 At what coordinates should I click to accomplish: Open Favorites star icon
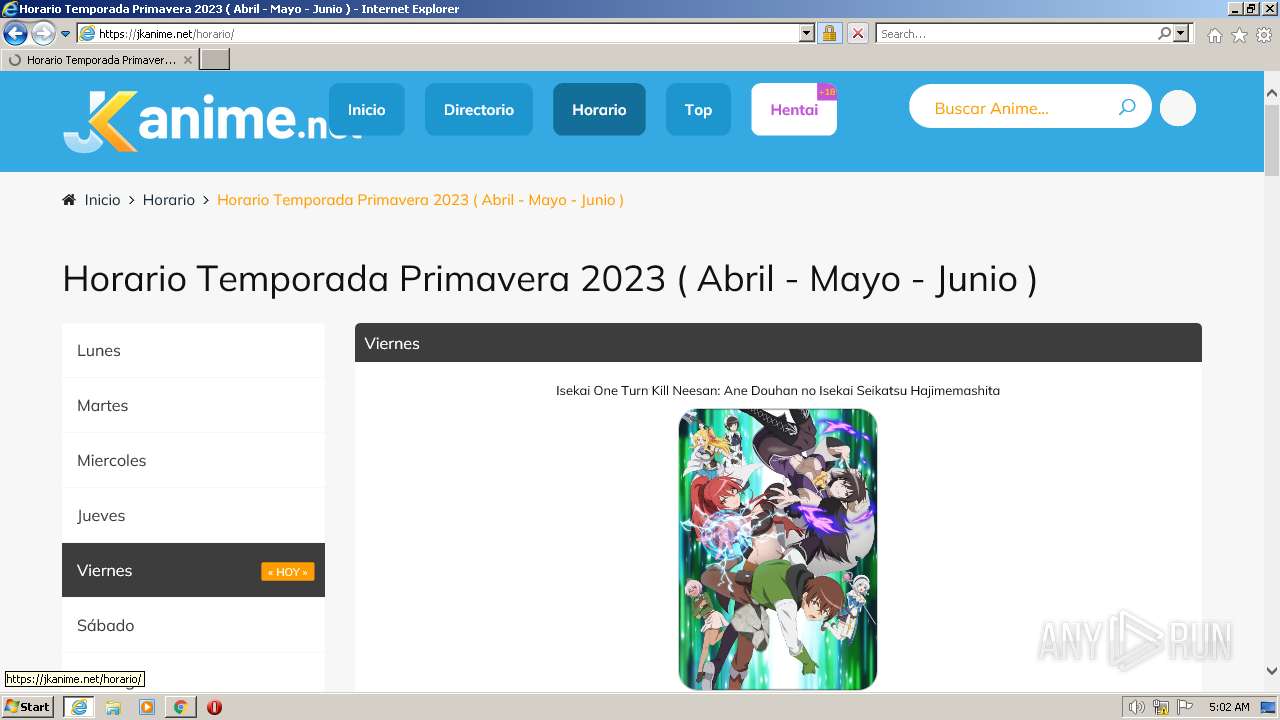tap(1239, 35)
